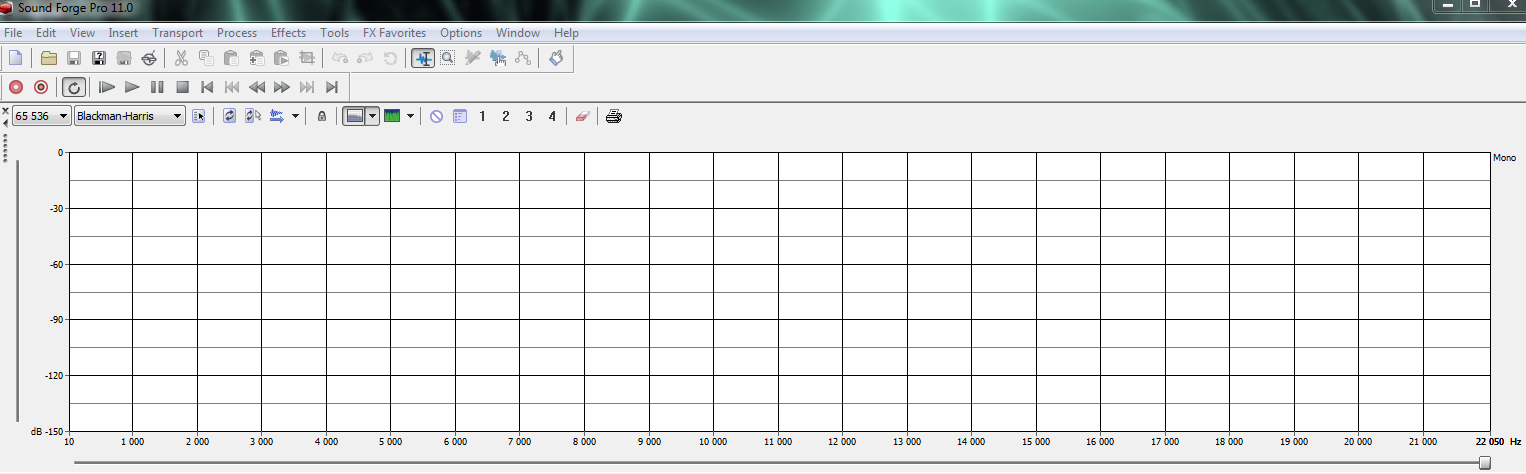Select the Magnify tool

(x=447, y=58)
